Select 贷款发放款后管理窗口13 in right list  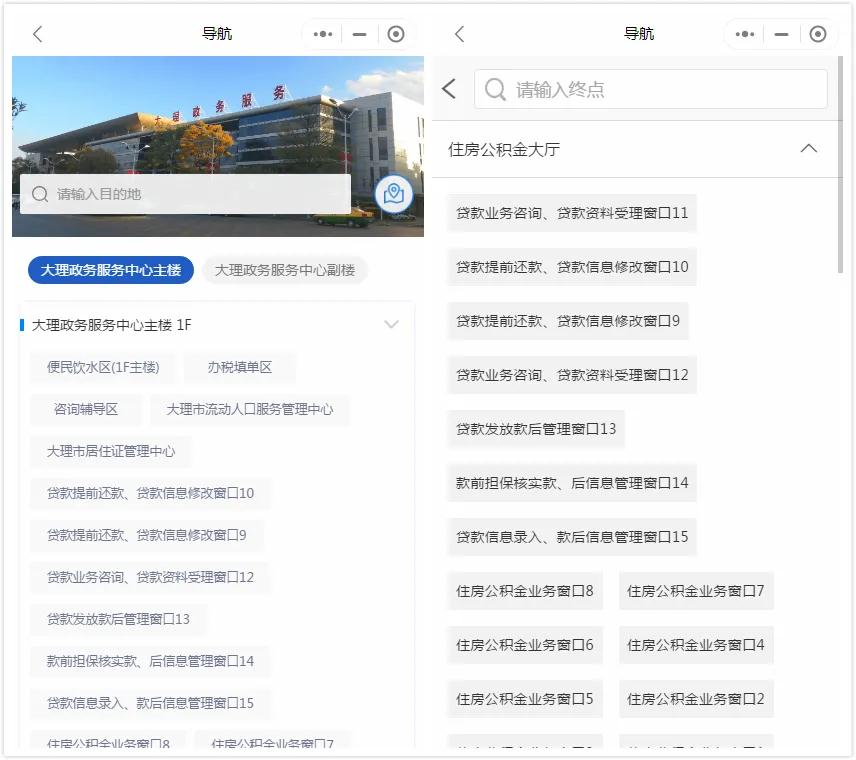[x=536, y=429]
